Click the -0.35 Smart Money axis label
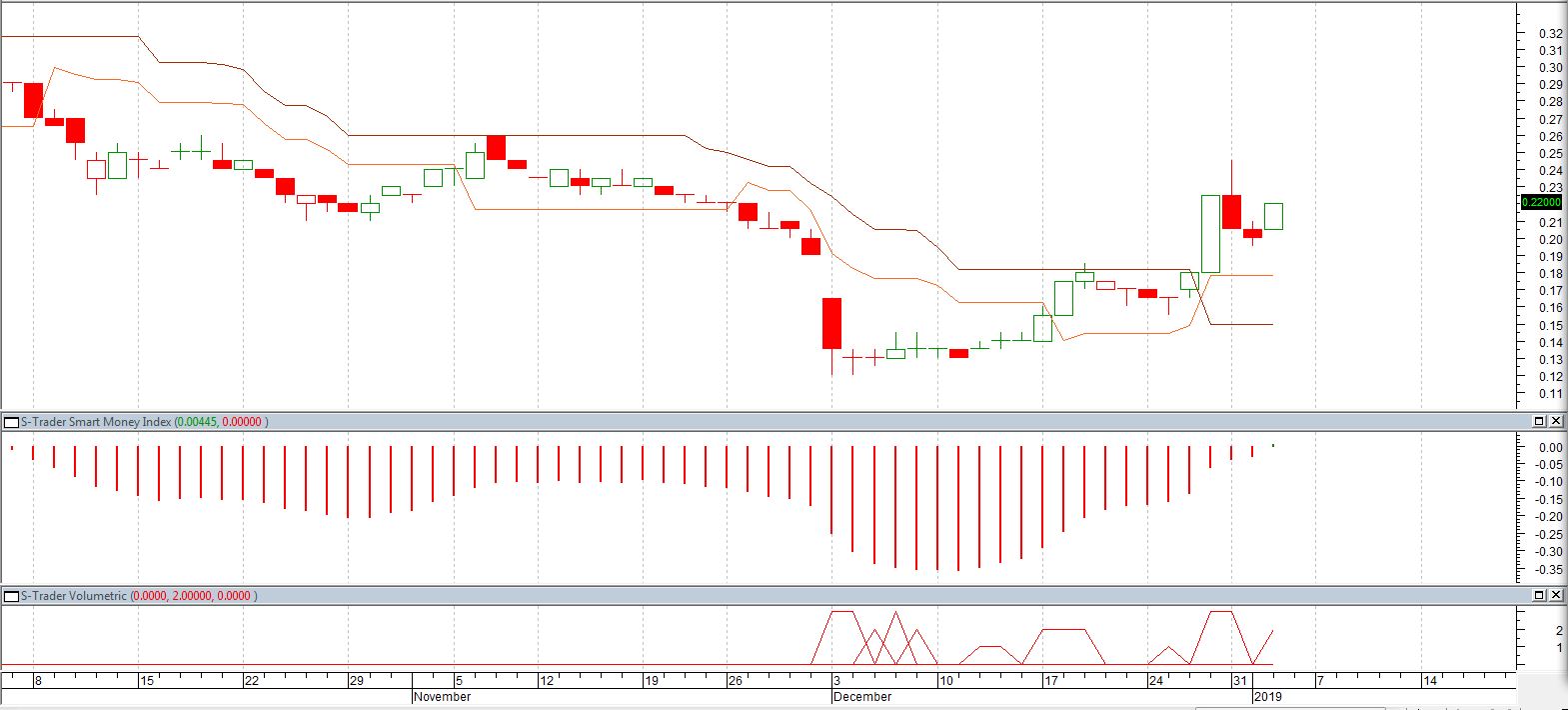This screenshot has width=1568, height=710. click(x=1549, y=569)
